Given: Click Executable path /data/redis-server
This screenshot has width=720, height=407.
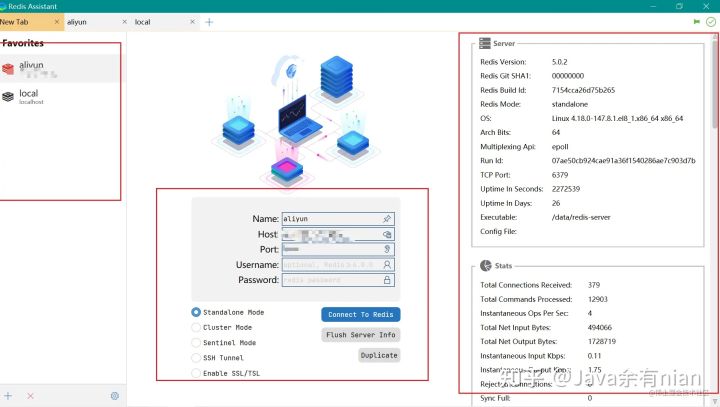Looking at the screenshot, I should coord(581,217).
